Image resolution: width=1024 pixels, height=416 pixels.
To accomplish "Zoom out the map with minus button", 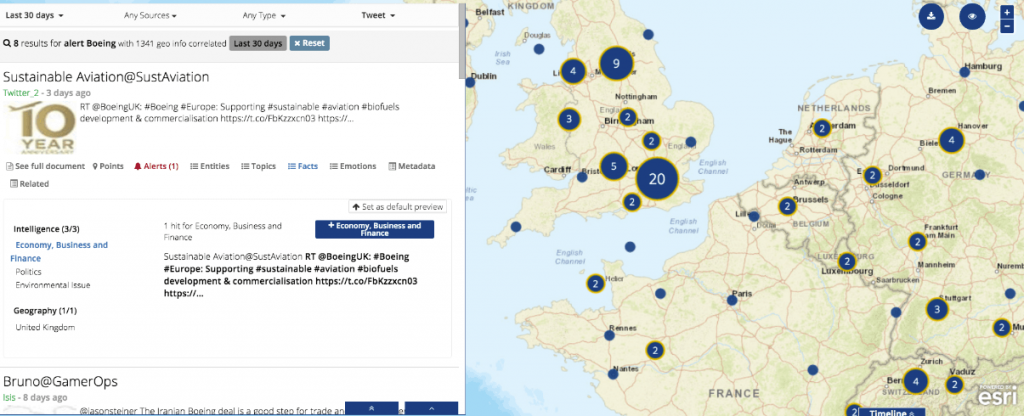I will (x=1006, y=26).
